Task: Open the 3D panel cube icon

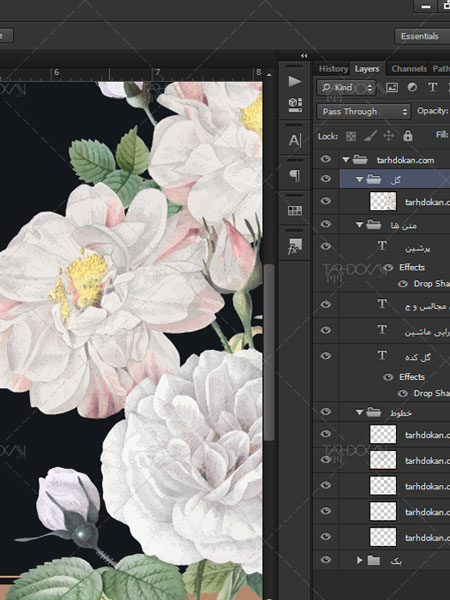Action: click(295, 104)
